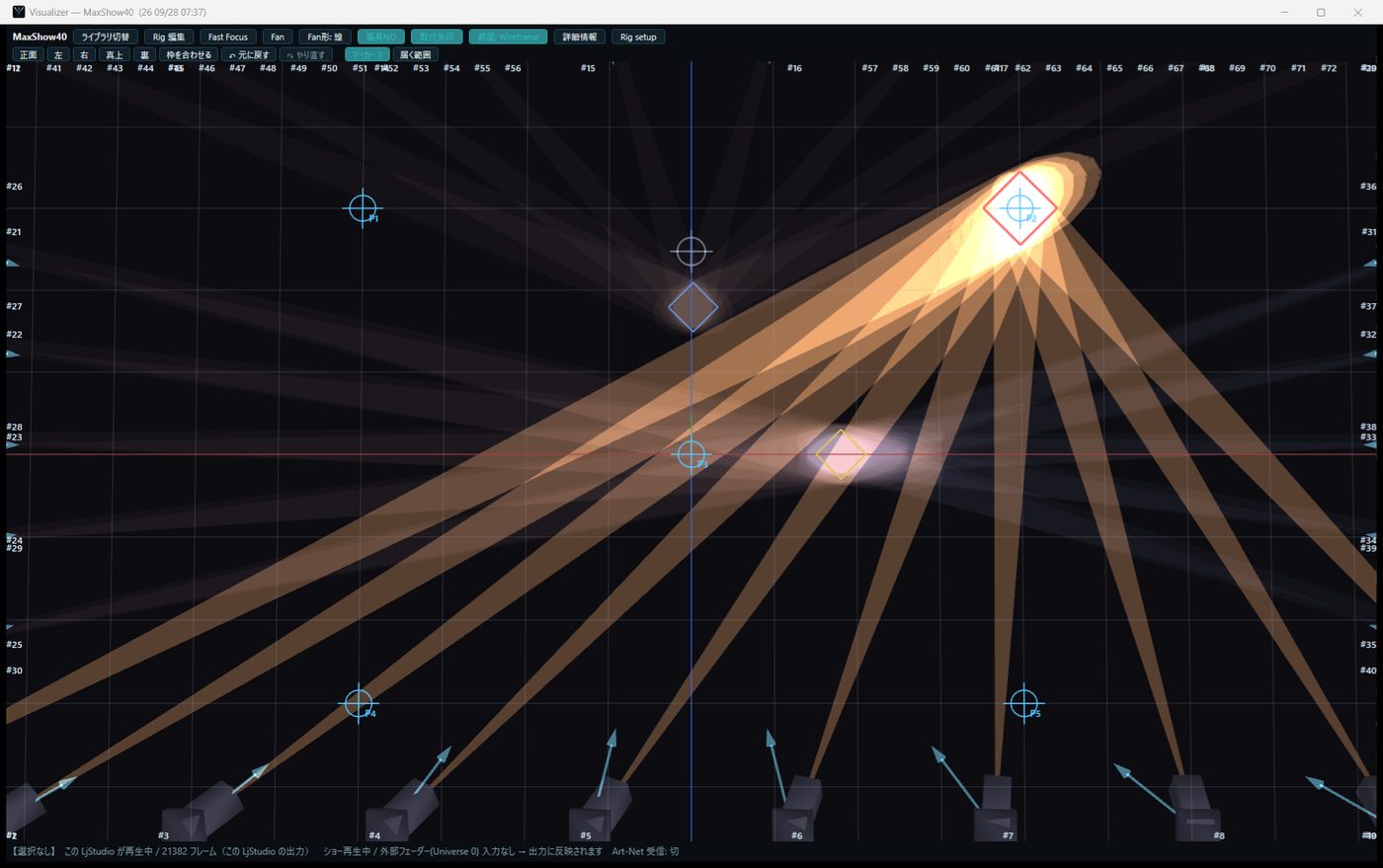Toggle the 部屋: Wireframe room mode
Viewport: 1383px width, 868px height.
pyautogui.click(x=508, y=37)
